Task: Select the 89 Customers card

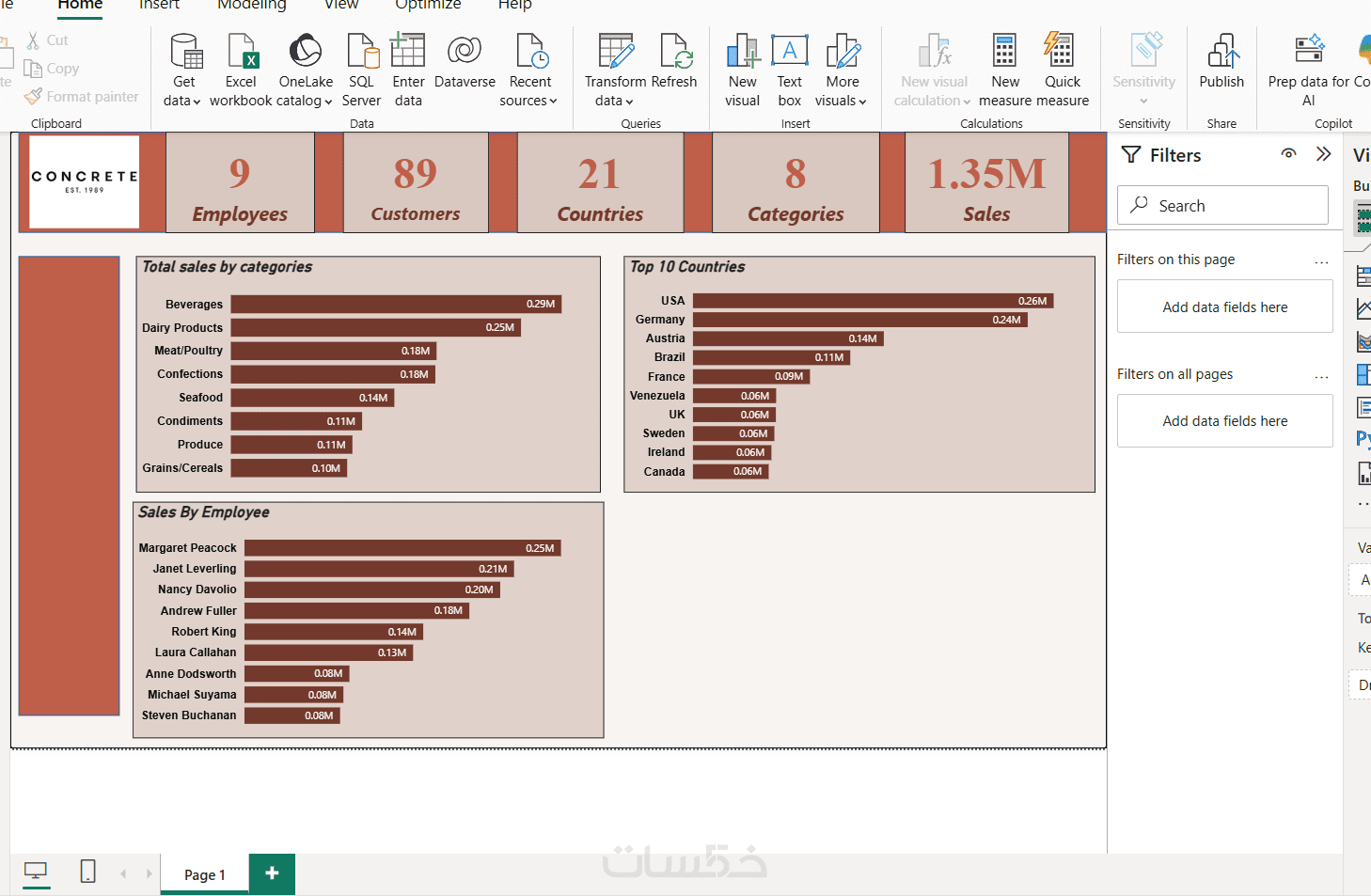Action: pos(416,182)
